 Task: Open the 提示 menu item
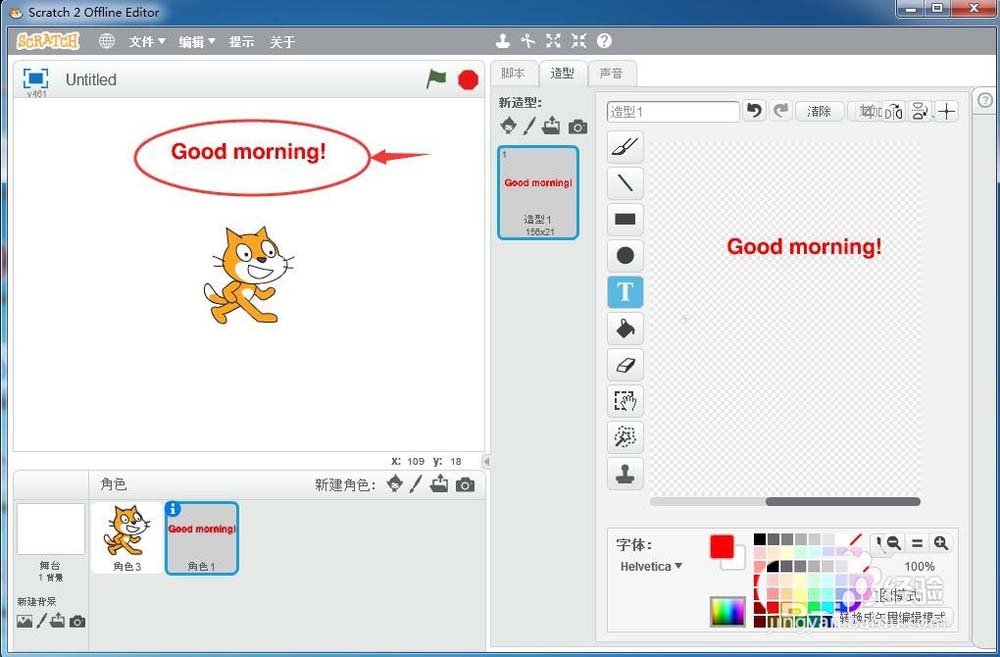point(242,41)
